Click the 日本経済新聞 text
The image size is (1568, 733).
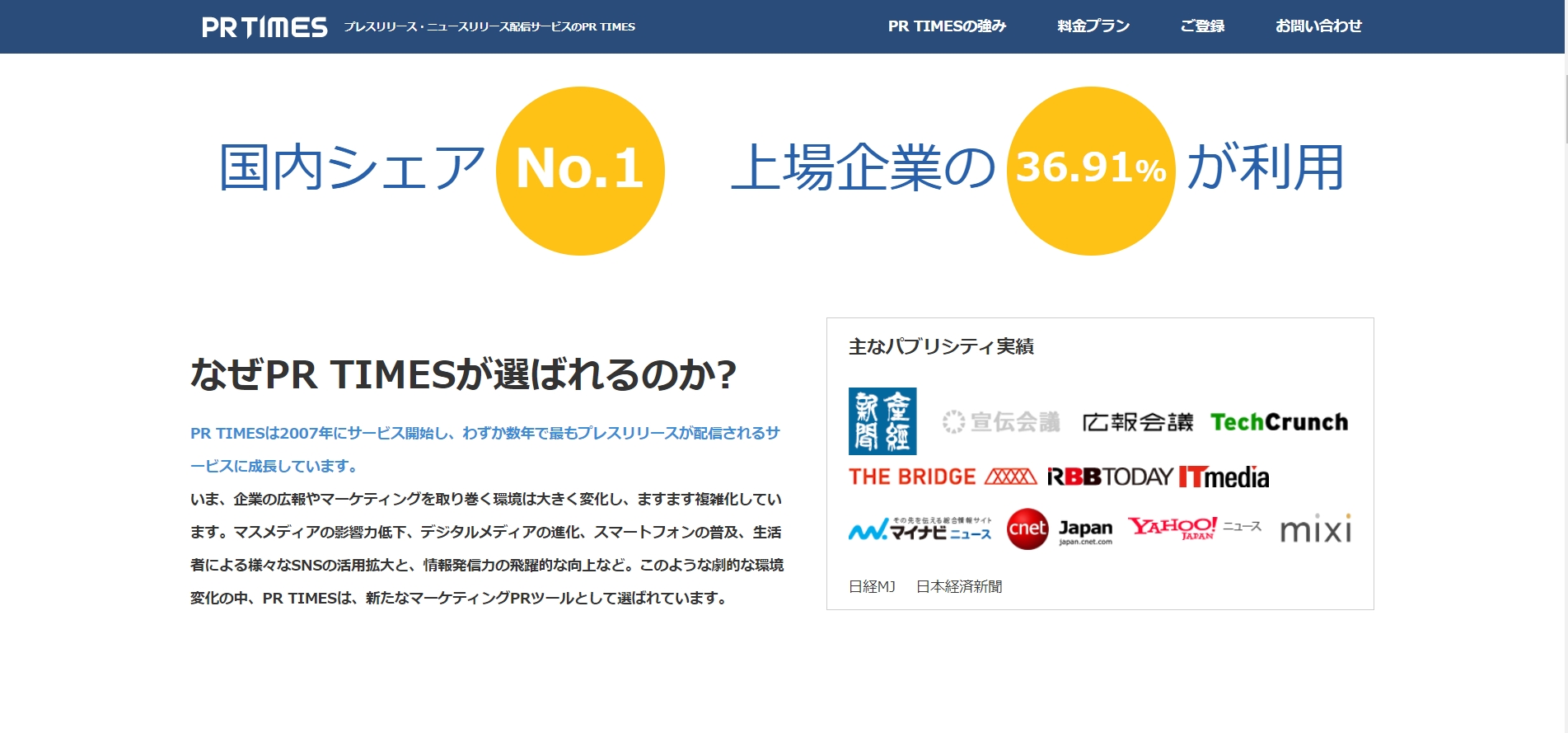(x=959, y=586)
